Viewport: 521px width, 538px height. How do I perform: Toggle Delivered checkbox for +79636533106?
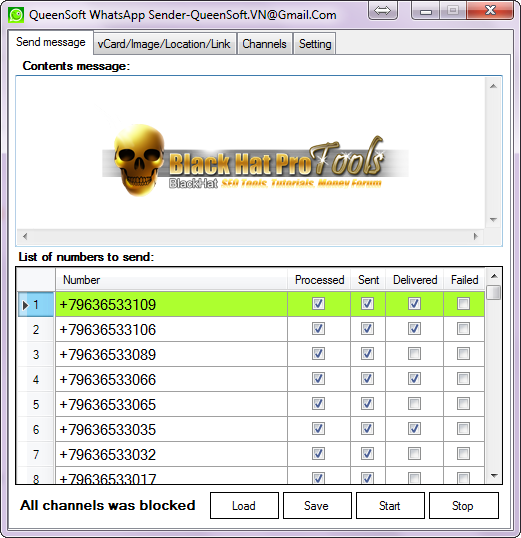pyautogui.click(x=414, y=329)
